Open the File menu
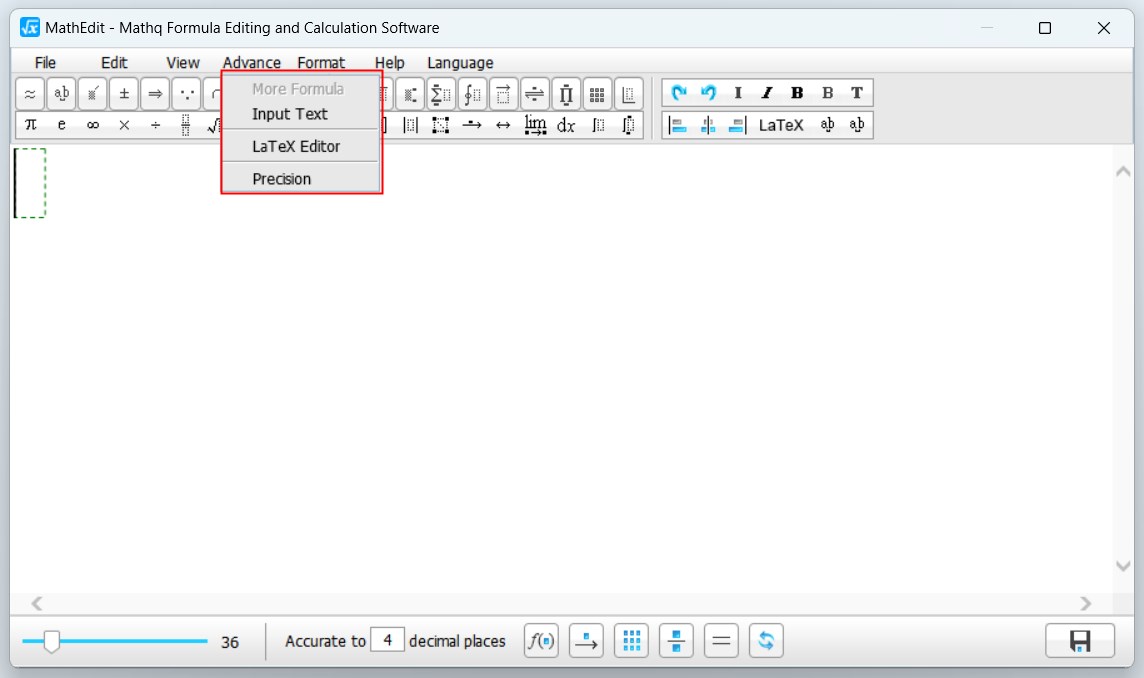The height and width of the screenshot is (678, 1144). click(45, 63)
